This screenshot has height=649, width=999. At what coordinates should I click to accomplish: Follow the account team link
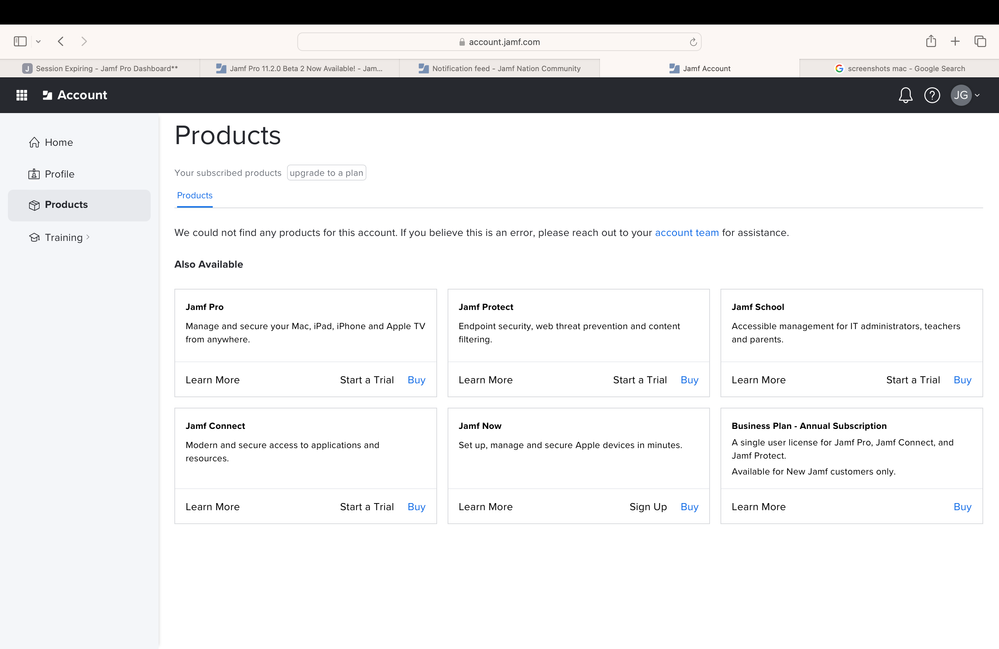[x=687, y=232]
